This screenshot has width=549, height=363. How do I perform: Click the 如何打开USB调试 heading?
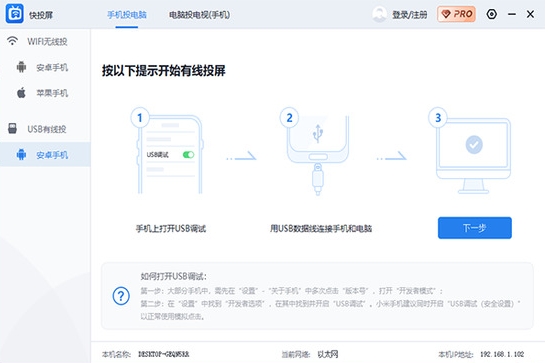point(174,277)
